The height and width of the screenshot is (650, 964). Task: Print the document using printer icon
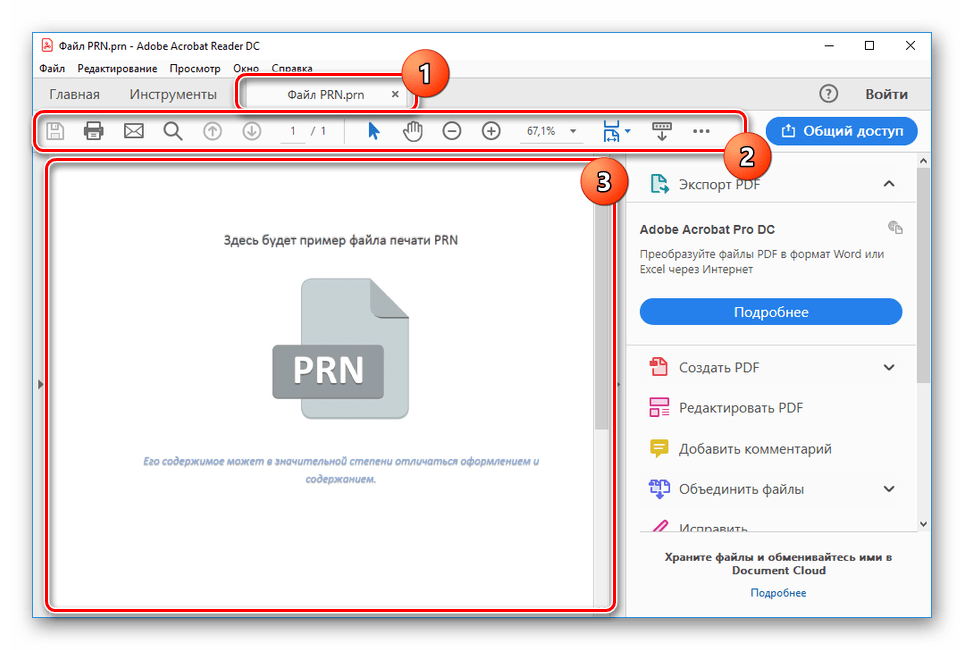tap(93, 131)
